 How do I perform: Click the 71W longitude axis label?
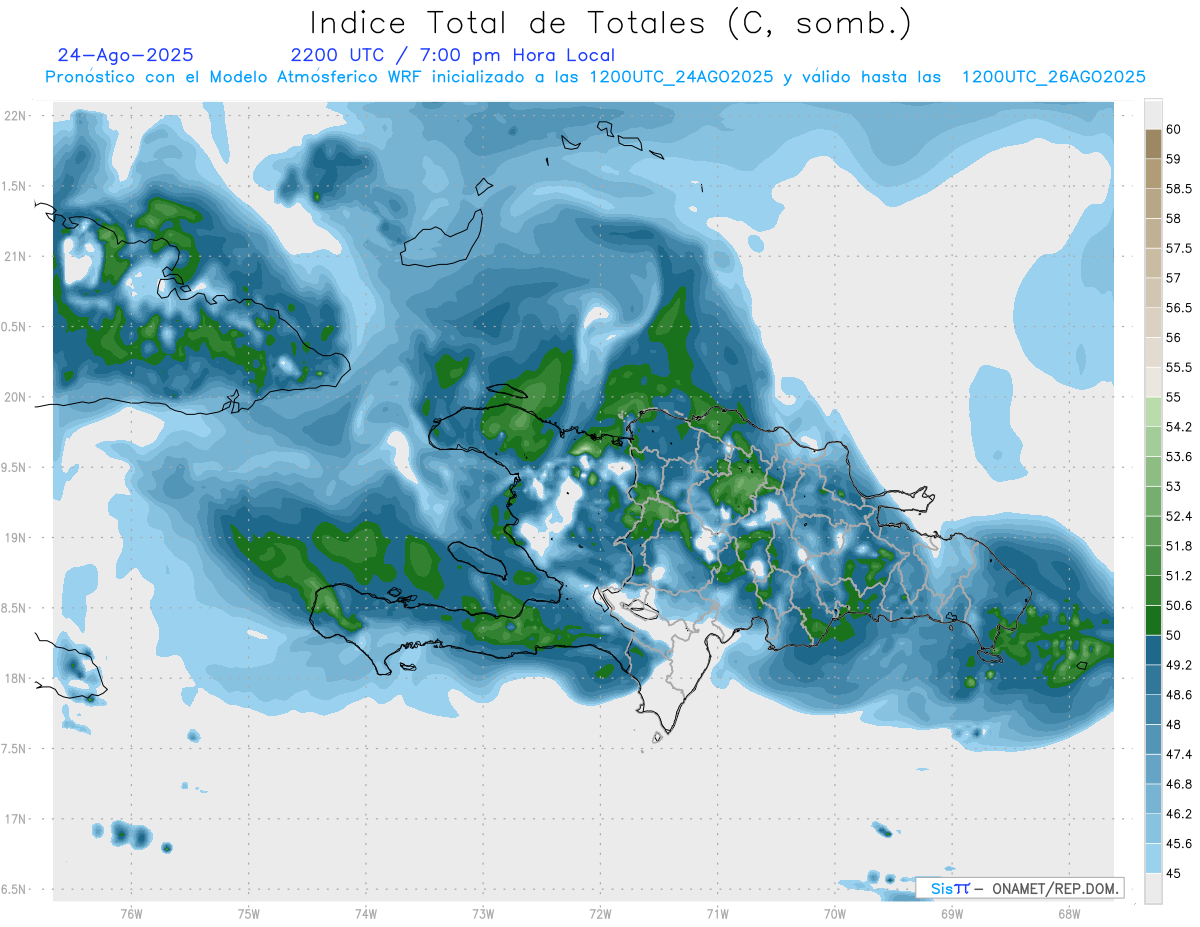point(717,914)
